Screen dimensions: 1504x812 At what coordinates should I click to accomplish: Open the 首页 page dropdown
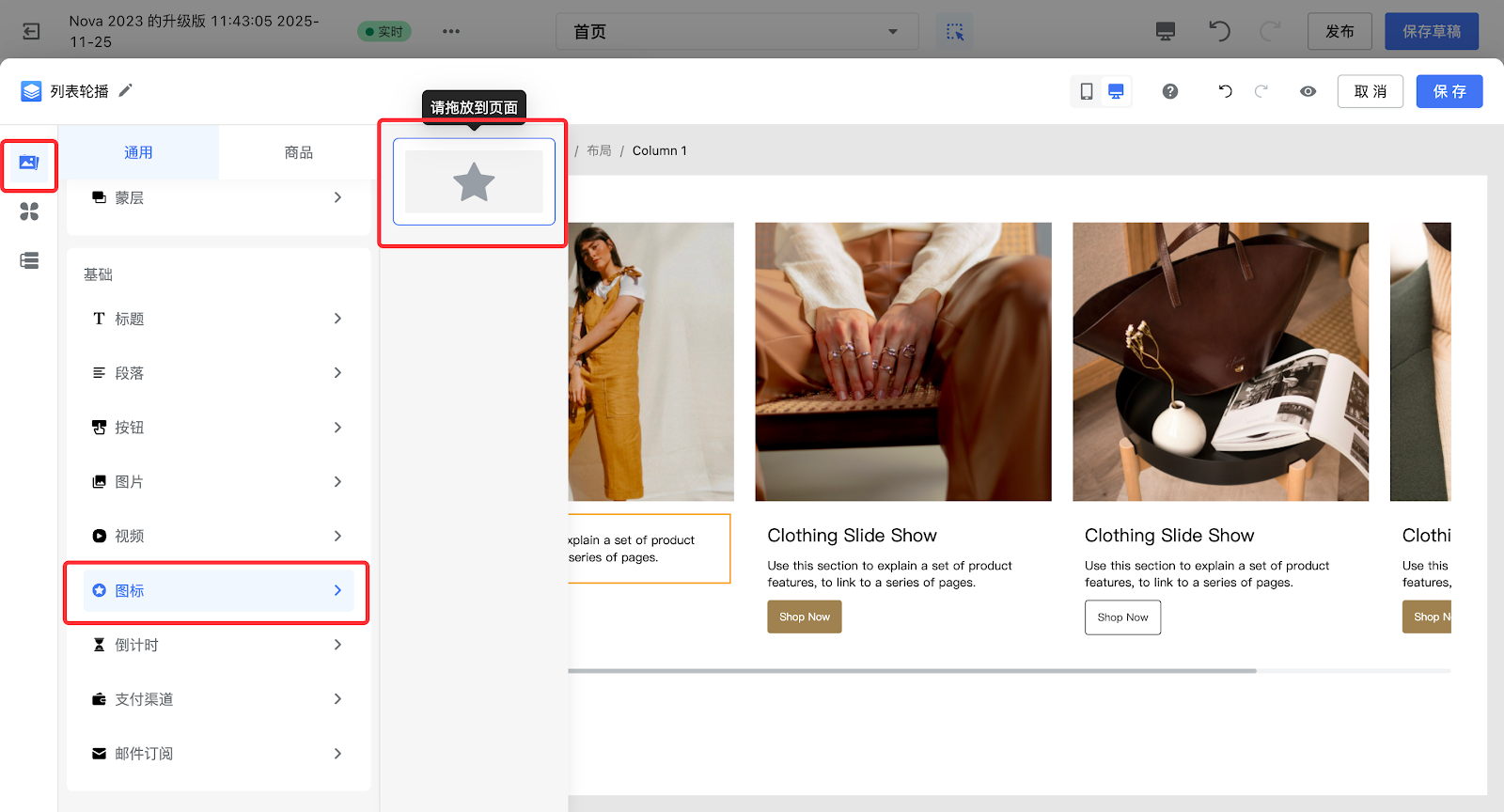737,32
